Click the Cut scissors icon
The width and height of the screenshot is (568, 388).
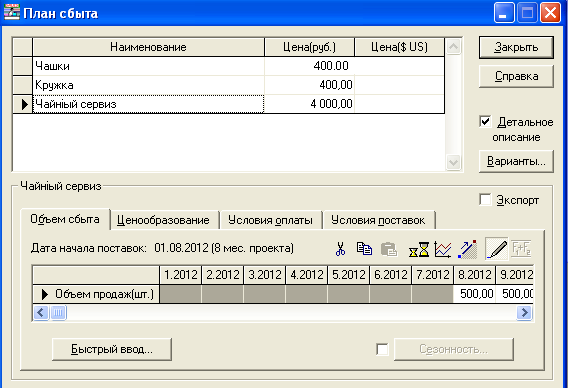(x=340, y=249)
